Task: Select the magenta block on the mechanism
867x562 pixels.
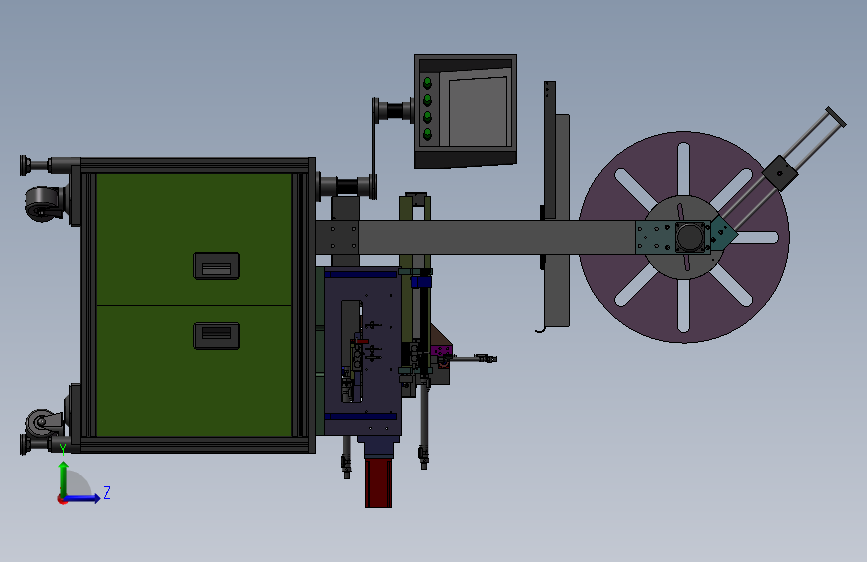Action: click(x=441, y=351)
